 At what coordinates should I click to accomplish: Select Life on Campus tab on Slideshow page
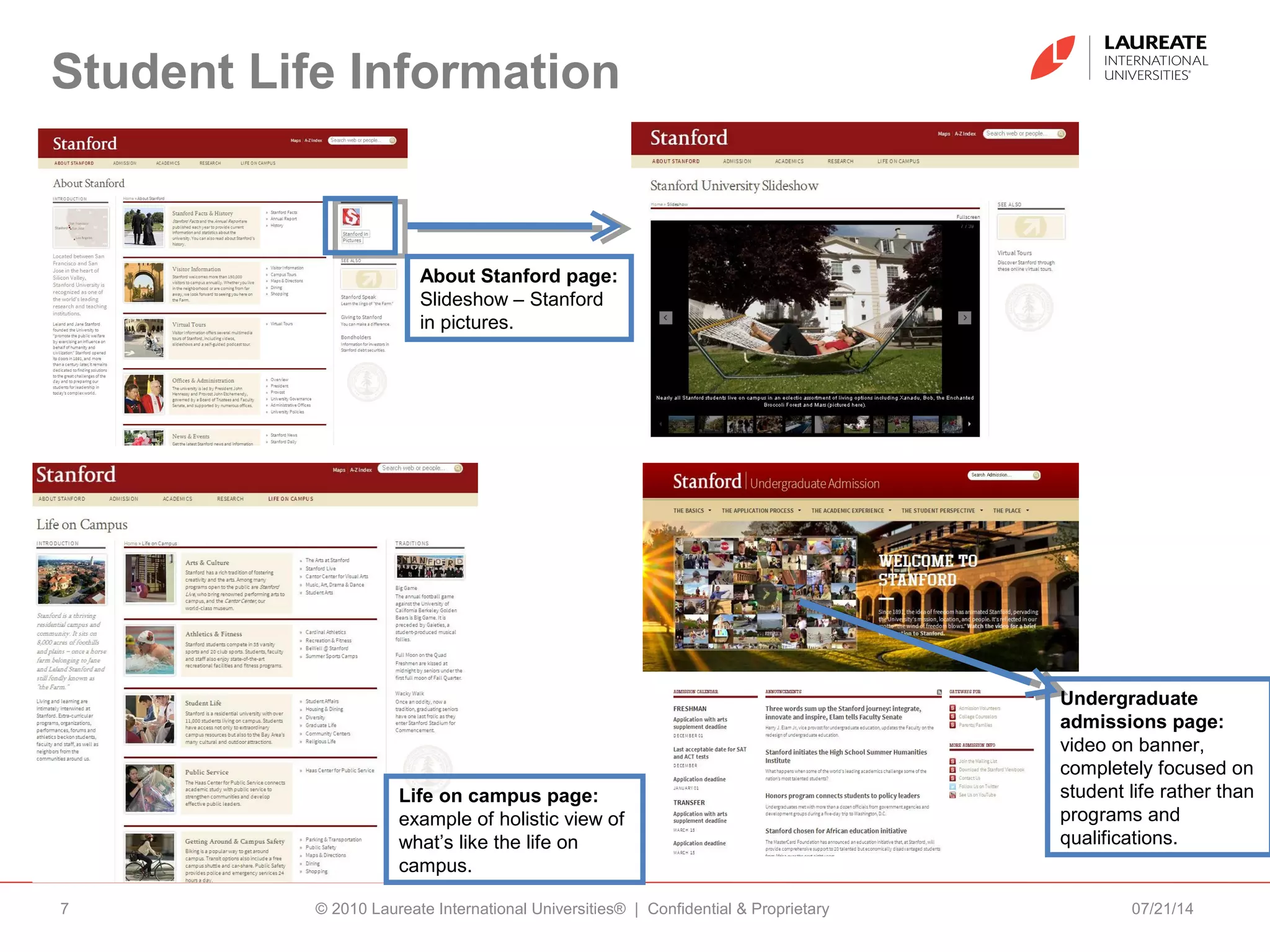(x=898, y=162)
